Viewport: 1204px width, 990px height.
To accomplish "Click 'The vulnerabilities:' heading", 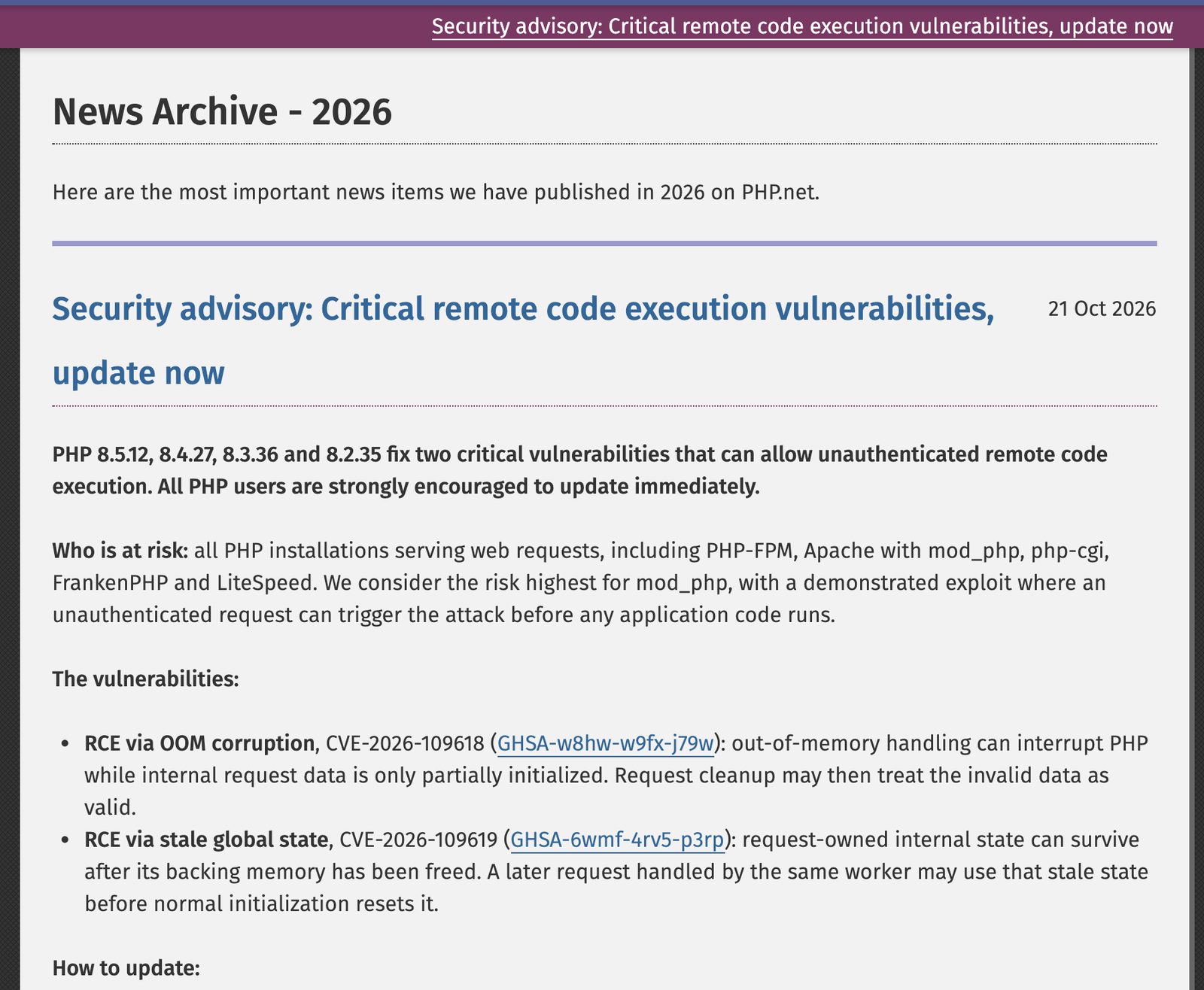I will point(145,679).
